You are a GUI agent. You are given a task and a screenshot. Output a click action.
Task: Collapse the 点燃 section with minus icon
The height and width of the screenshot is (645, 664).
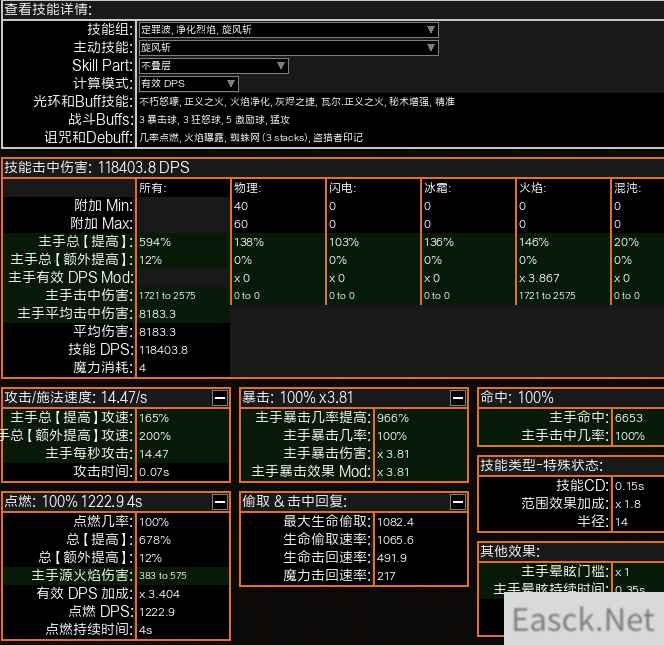click(x=219, y=501)
